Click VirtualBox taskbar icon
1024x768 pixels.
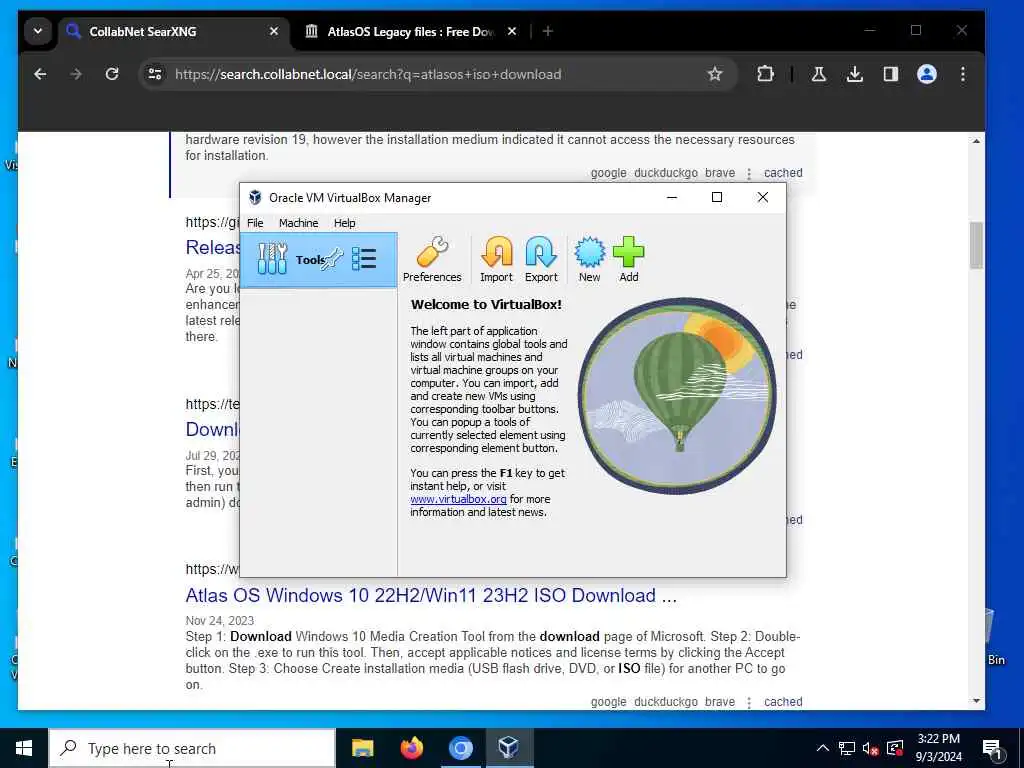(509, 748)
